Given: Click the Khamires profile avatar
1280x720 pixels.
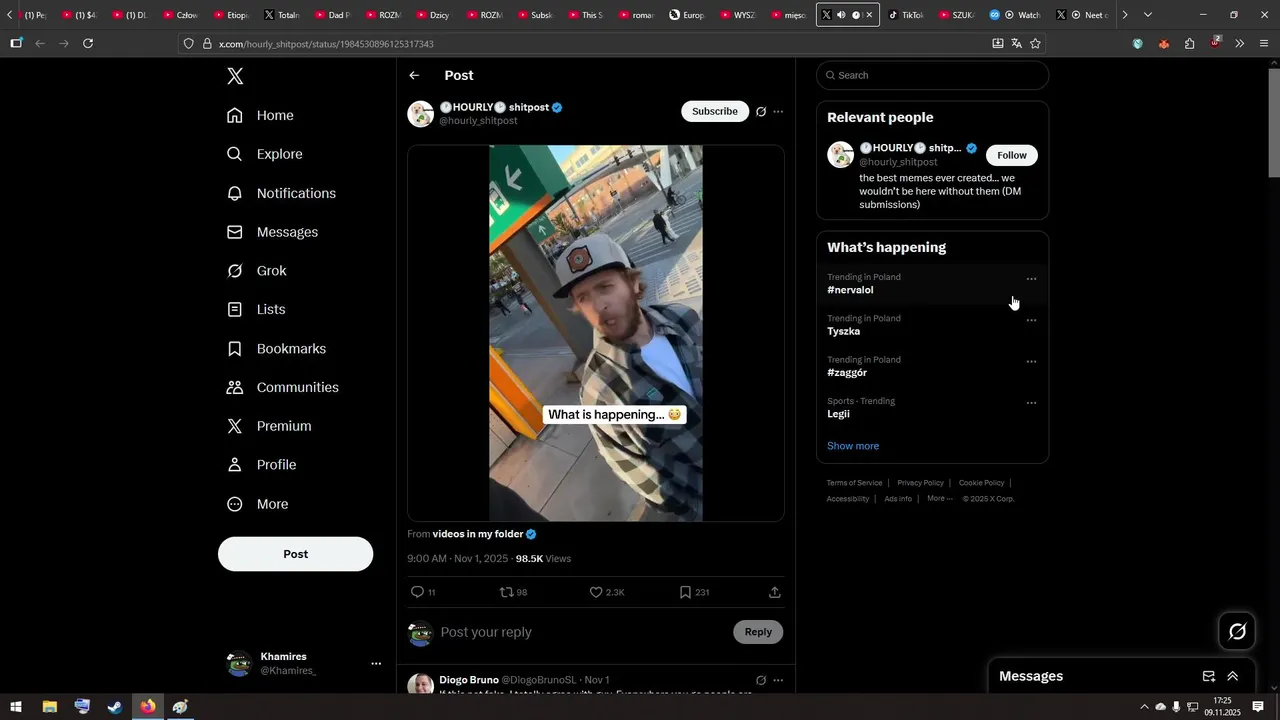Looking at the screenshot, I should tap(239, 664).
